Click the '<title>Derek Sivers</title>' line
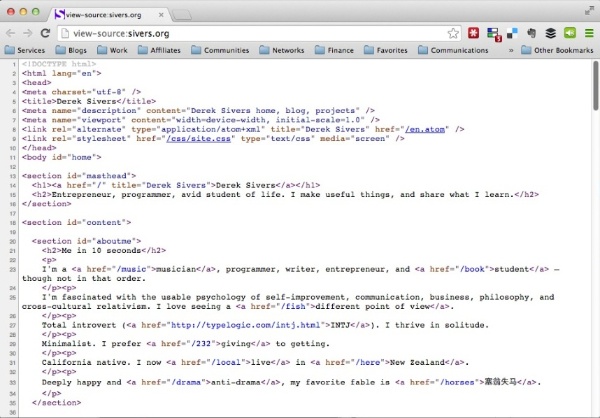Viewport: 600px width, 418px height. pyautogui.click(x=89, y=101)
